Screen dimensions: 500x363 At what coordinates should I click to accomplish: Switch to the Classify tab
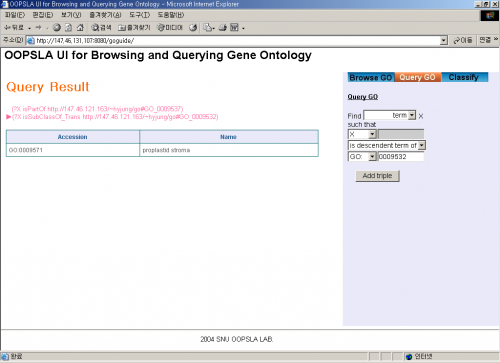[465, 77]
